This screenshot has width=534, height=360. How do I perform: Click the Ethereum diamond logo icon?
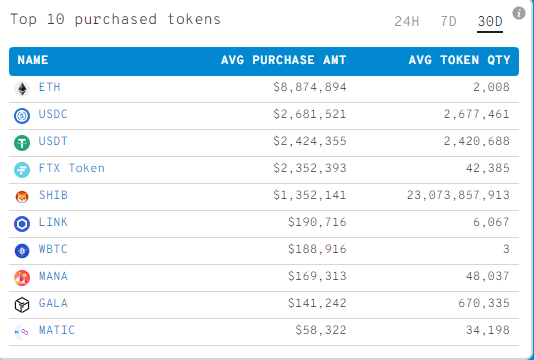[x=22, y=89]
